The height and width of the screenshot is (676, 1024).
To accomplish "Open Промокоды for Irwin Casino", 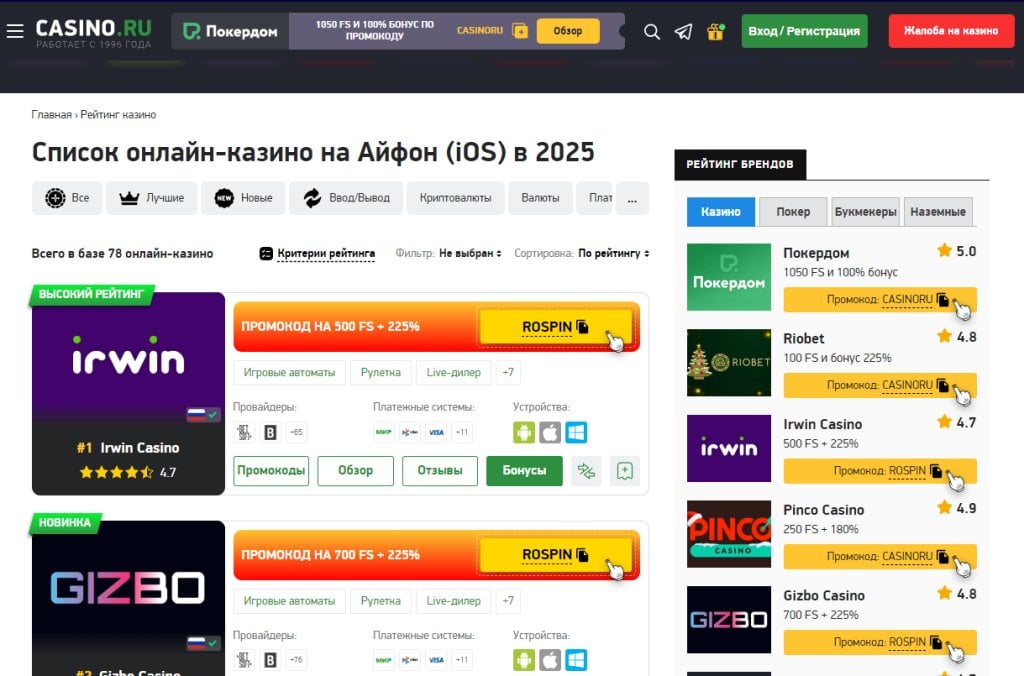I will tap(271, 471).
